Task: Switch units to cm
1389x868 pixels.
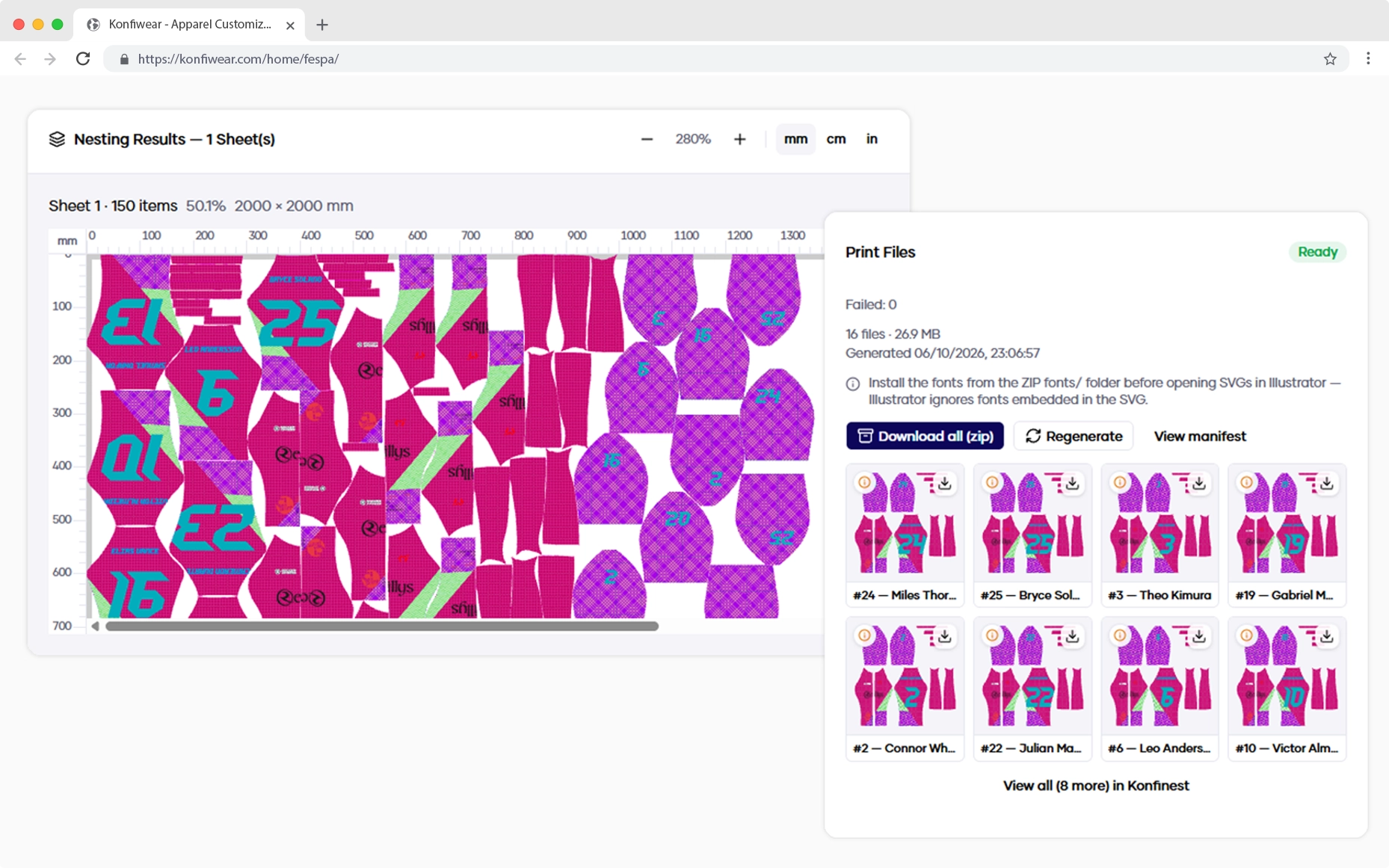Action: (x=836, y=139)
